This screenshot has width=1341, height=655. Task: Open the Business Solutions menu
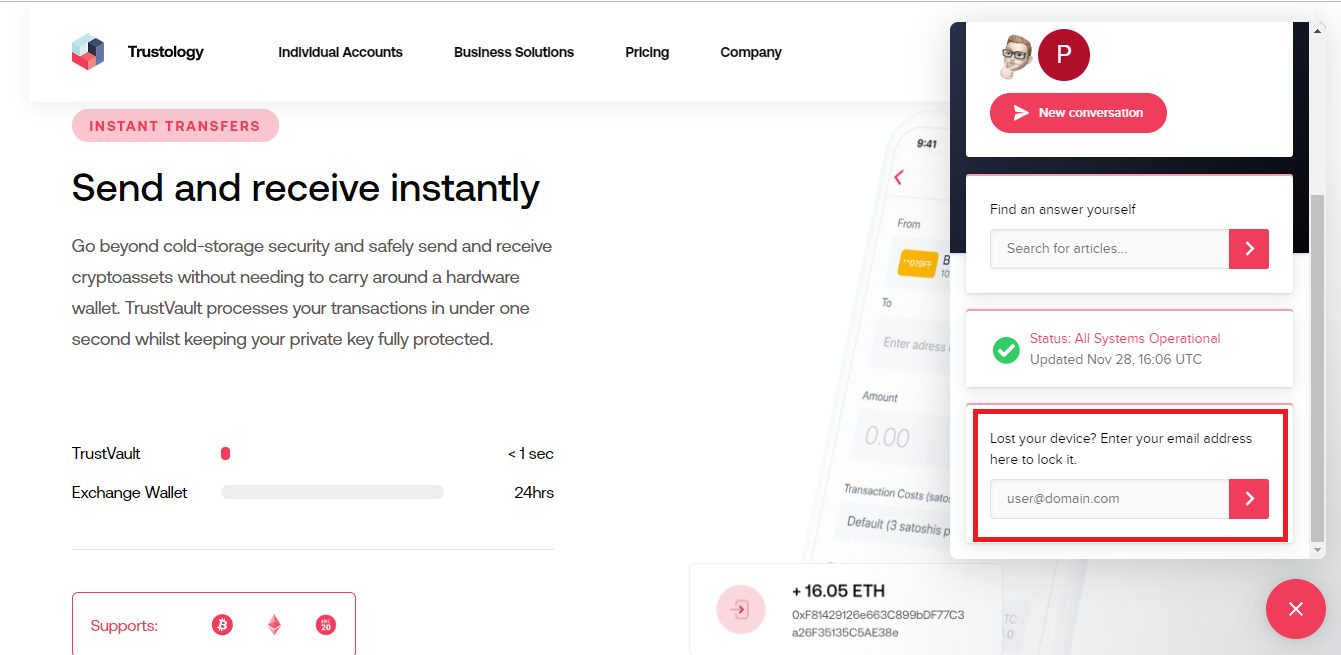click(514, 52)
